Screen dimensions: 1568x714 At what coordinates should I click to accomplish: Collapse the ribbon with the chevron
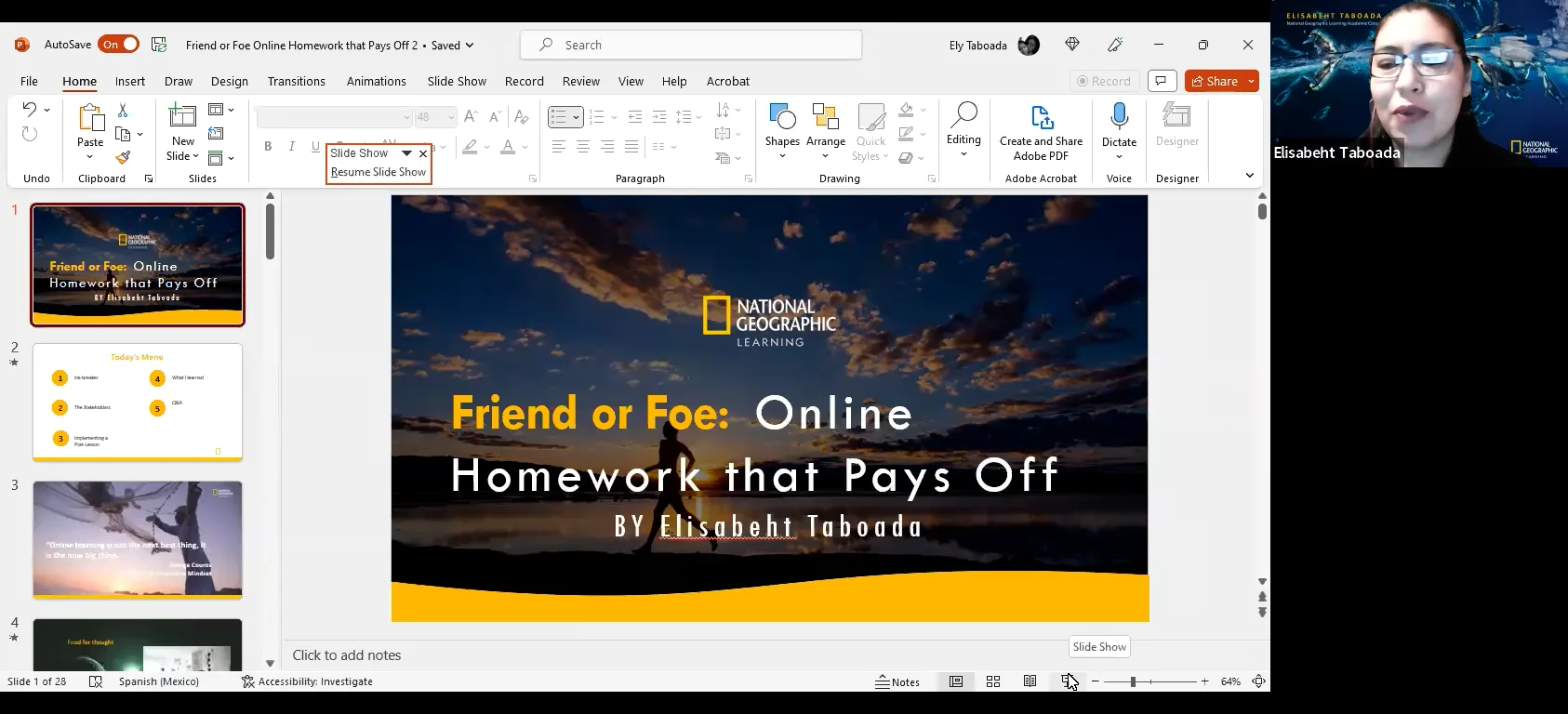tap(1249, 175)
